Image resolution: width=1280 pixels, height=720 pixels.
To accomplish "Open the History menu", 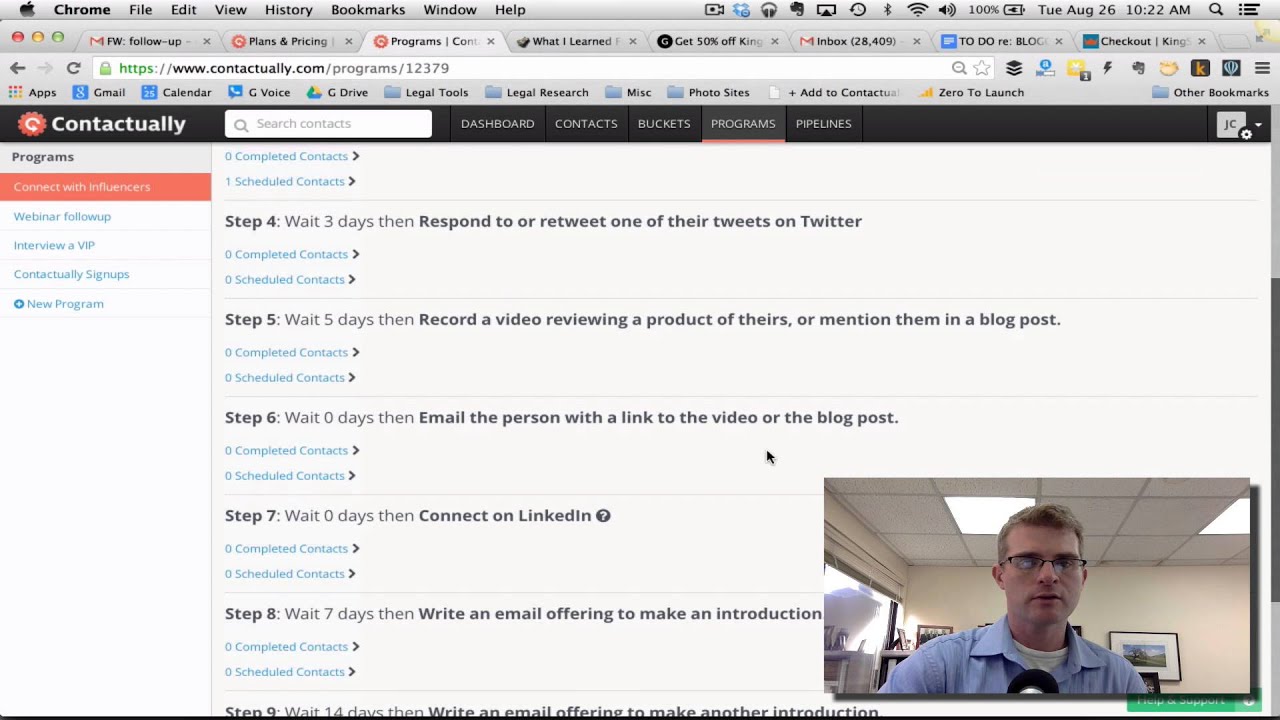I will click(288, 10).
